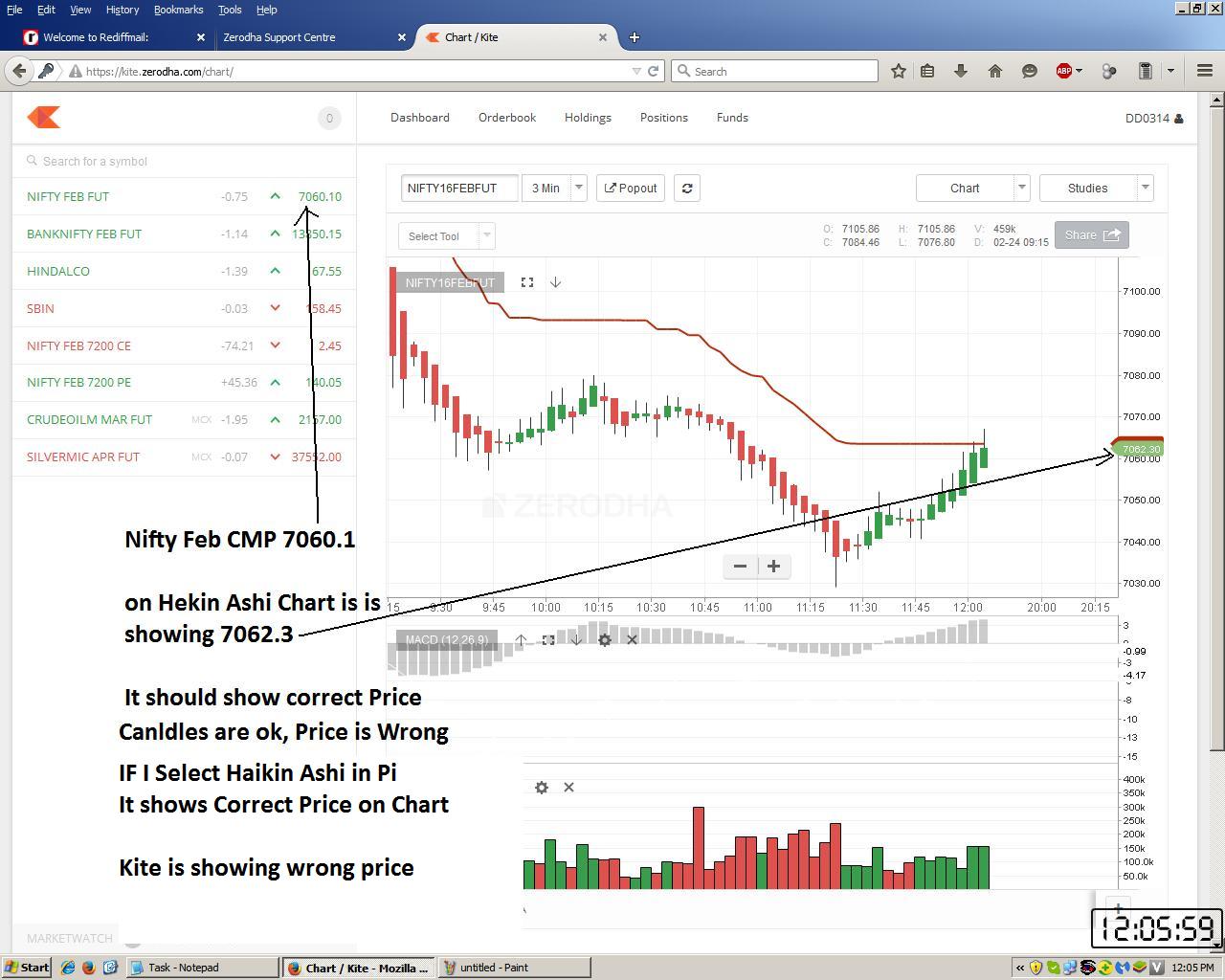Go to Firefox home page icon
1225x980 pixels.
995,71
